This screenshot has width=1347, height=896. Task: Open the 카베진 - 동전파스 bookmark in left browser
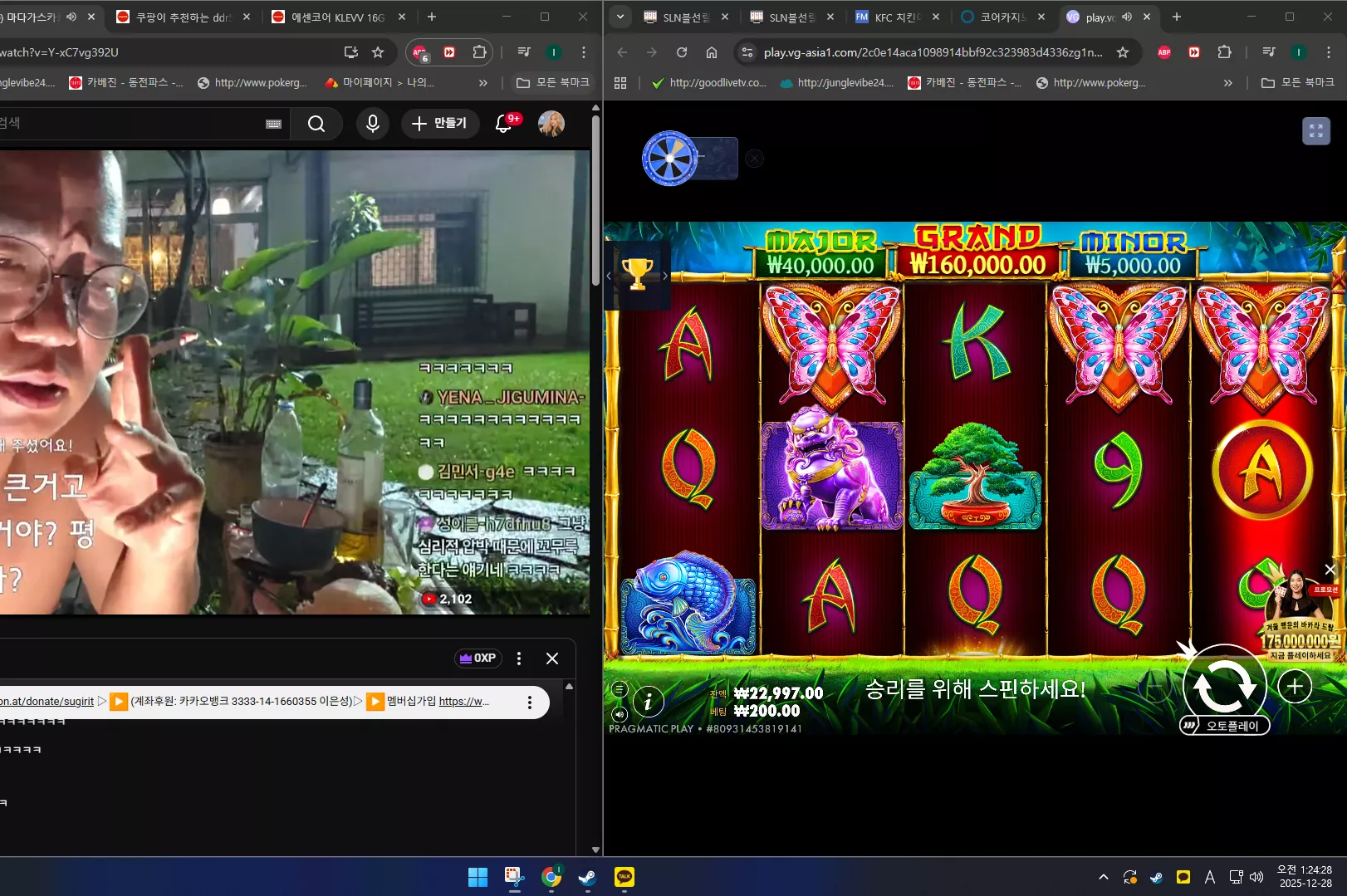click(x=126, y=82)
